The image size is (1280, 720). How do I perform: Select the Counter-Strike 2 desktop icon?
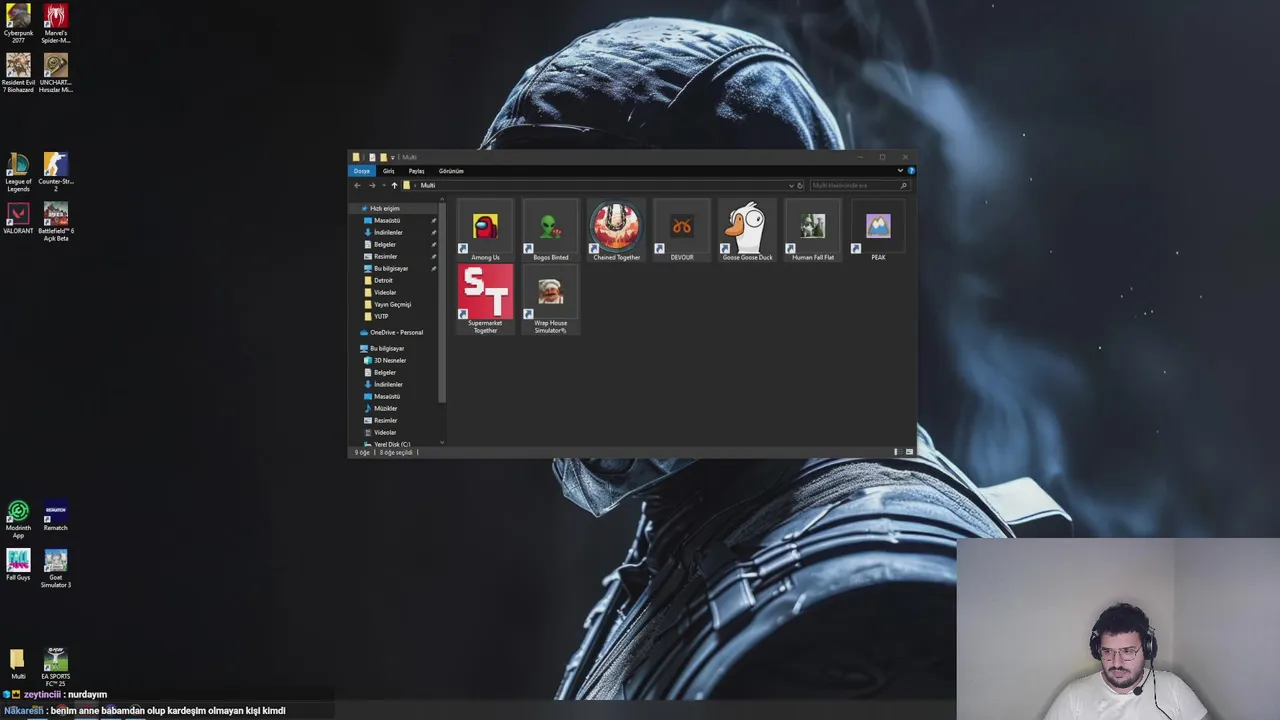click(x=56, y=172)
